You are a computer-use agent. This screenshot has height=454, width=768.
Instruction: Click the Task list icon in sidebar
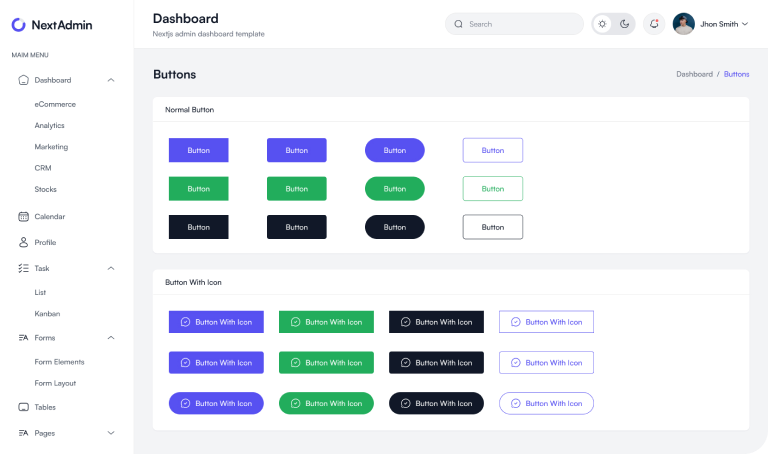[23, 268]
